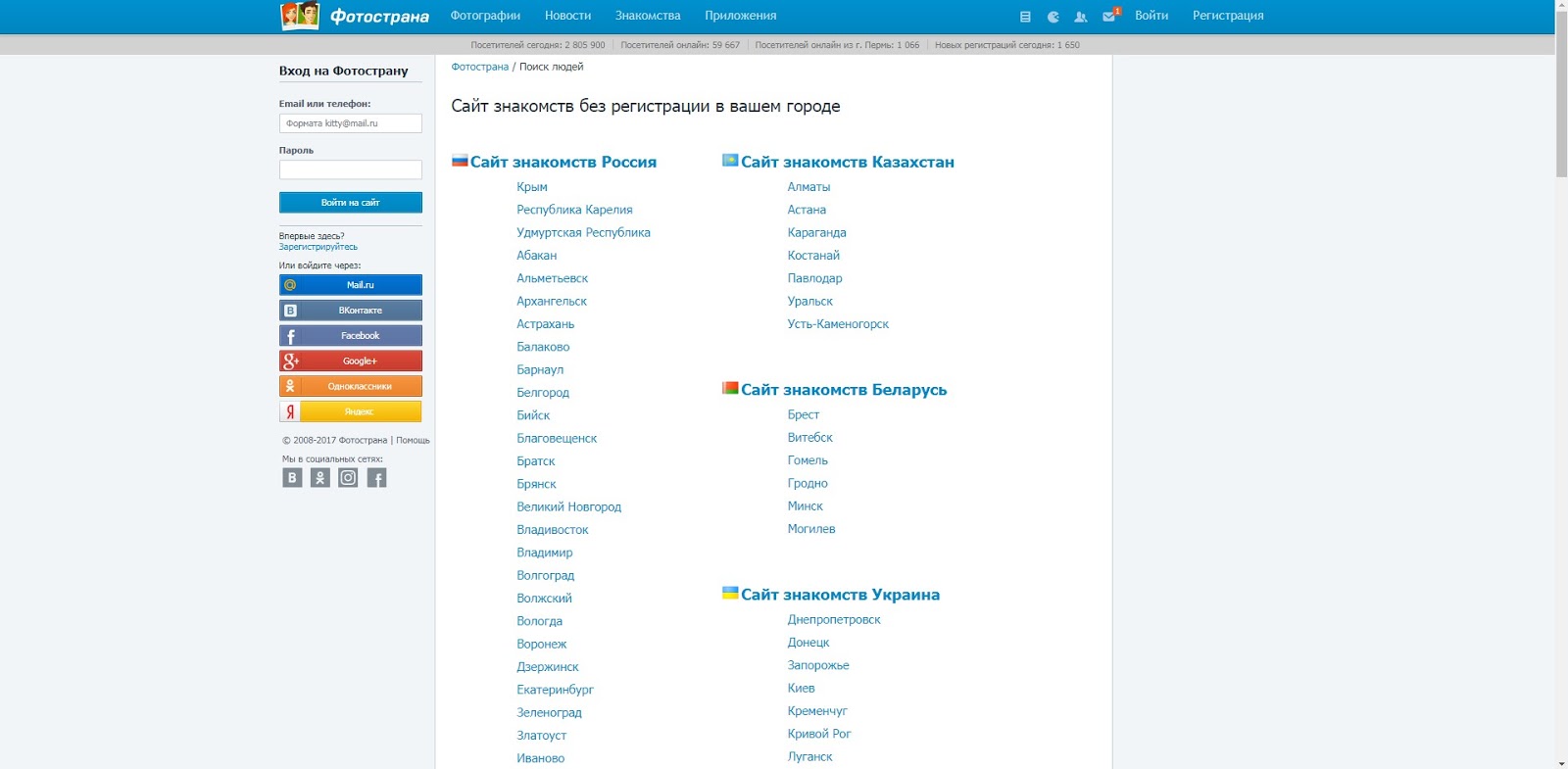Click the Войти на сайт button
This screenshot has height=769, width=1568.
[x=350, y=202]
